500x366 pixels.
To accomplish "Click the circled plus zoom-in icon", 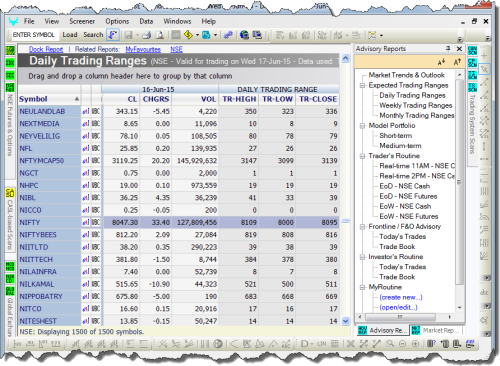I will tap(415, 344).
